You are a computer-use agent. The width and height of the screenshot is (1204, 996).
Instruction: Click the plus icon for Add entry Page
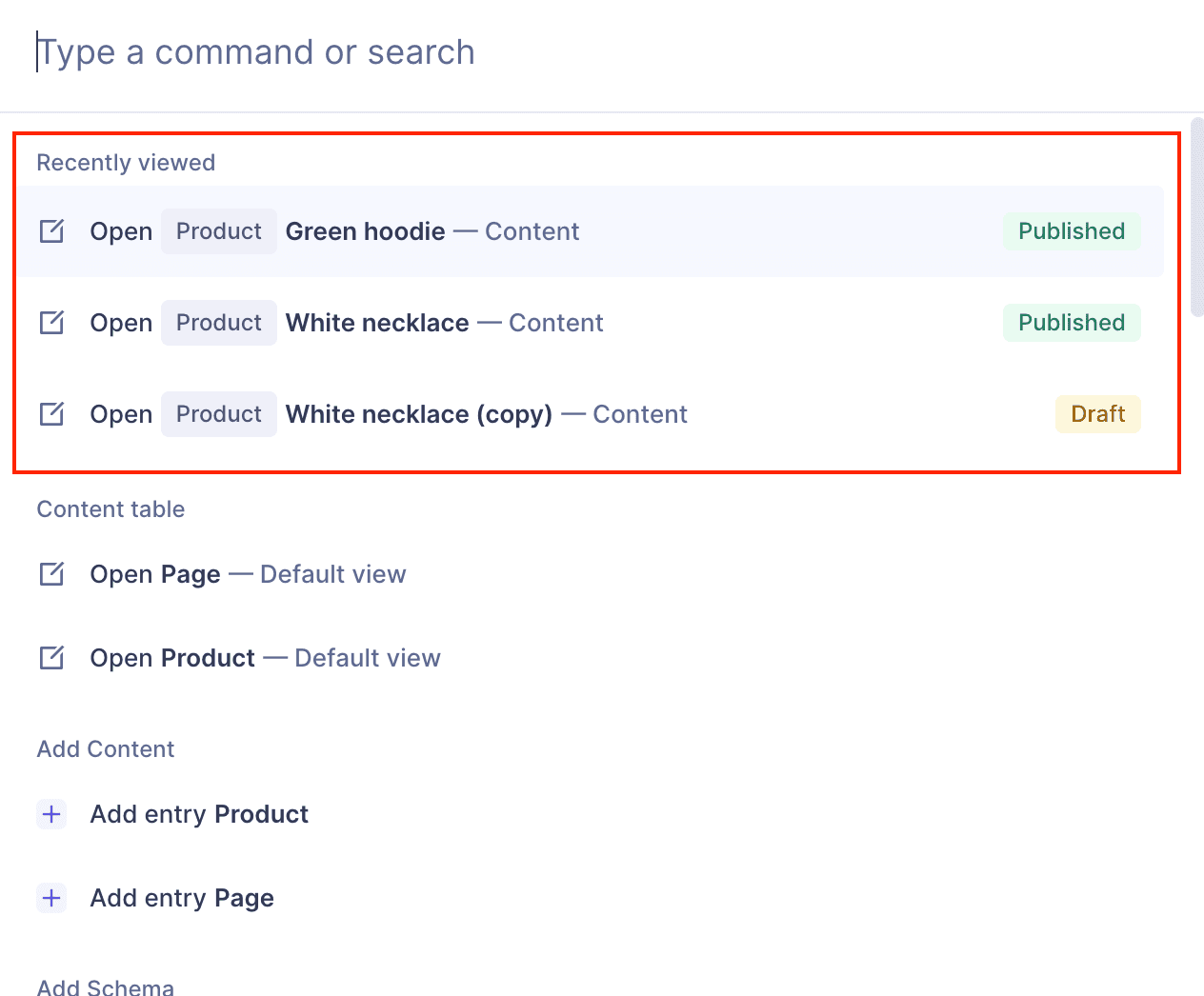click(52, 898)
